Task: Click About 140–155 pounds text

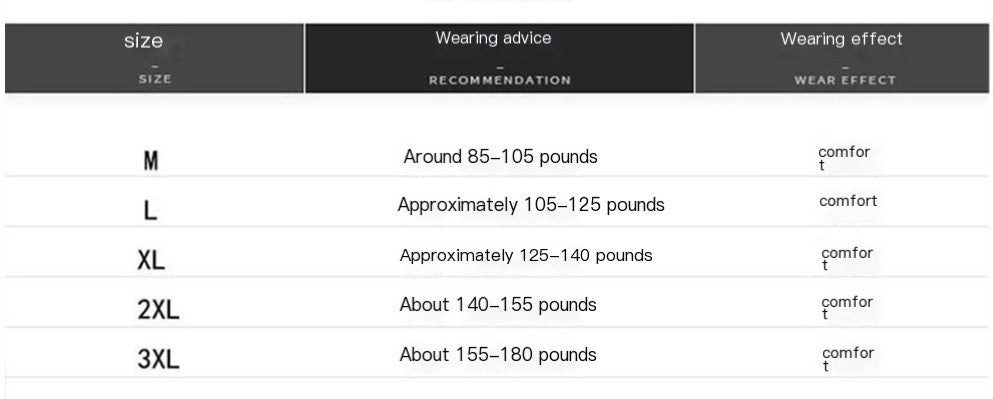Action: [x=498, y=305]
